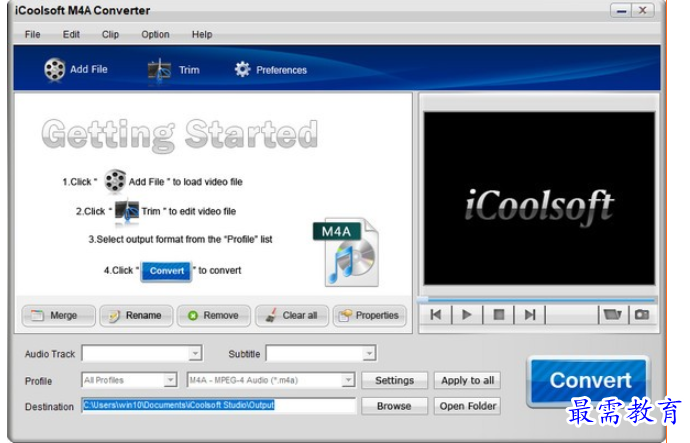Open the snapshot folder icon
The image size is (690, 443).
pyautogui.click(x=613, y=315)
